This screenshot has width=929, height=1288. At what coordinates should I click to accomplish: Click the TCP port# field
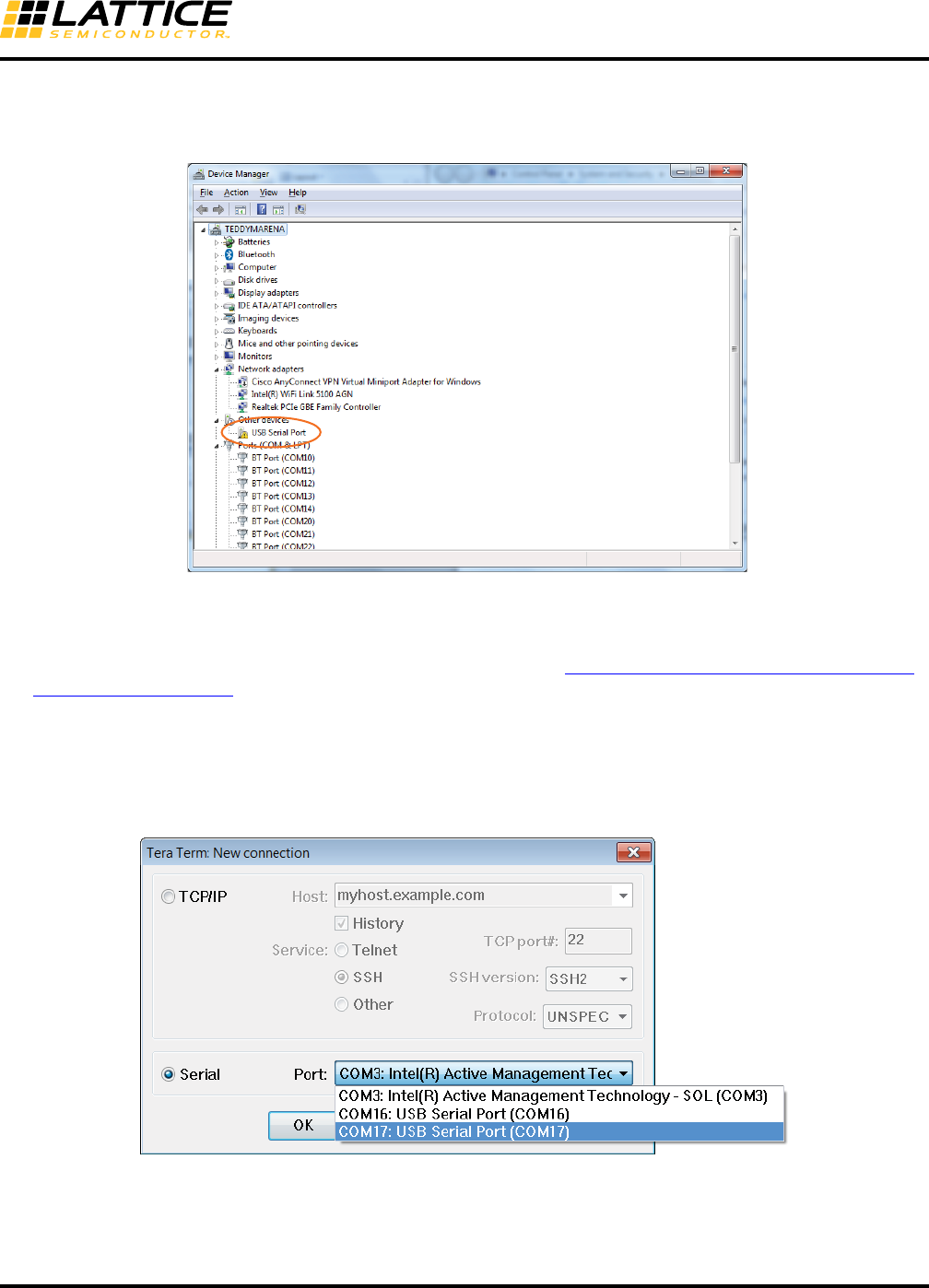coord(598,941)
